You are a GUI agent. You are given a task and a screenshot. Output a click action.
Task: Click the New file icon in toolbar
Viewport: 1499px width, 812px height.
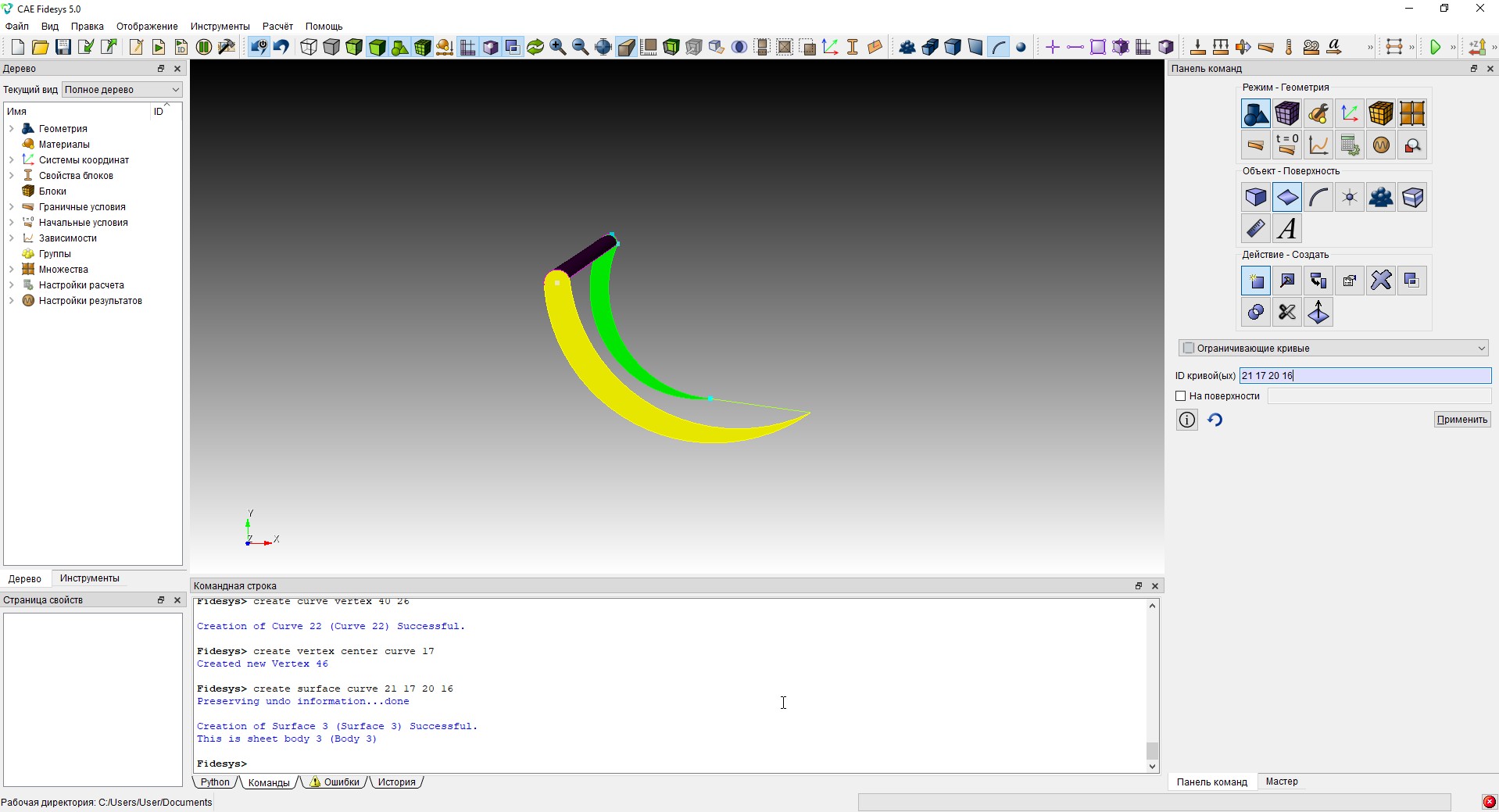pyautogui.click(x=17, y=48)
